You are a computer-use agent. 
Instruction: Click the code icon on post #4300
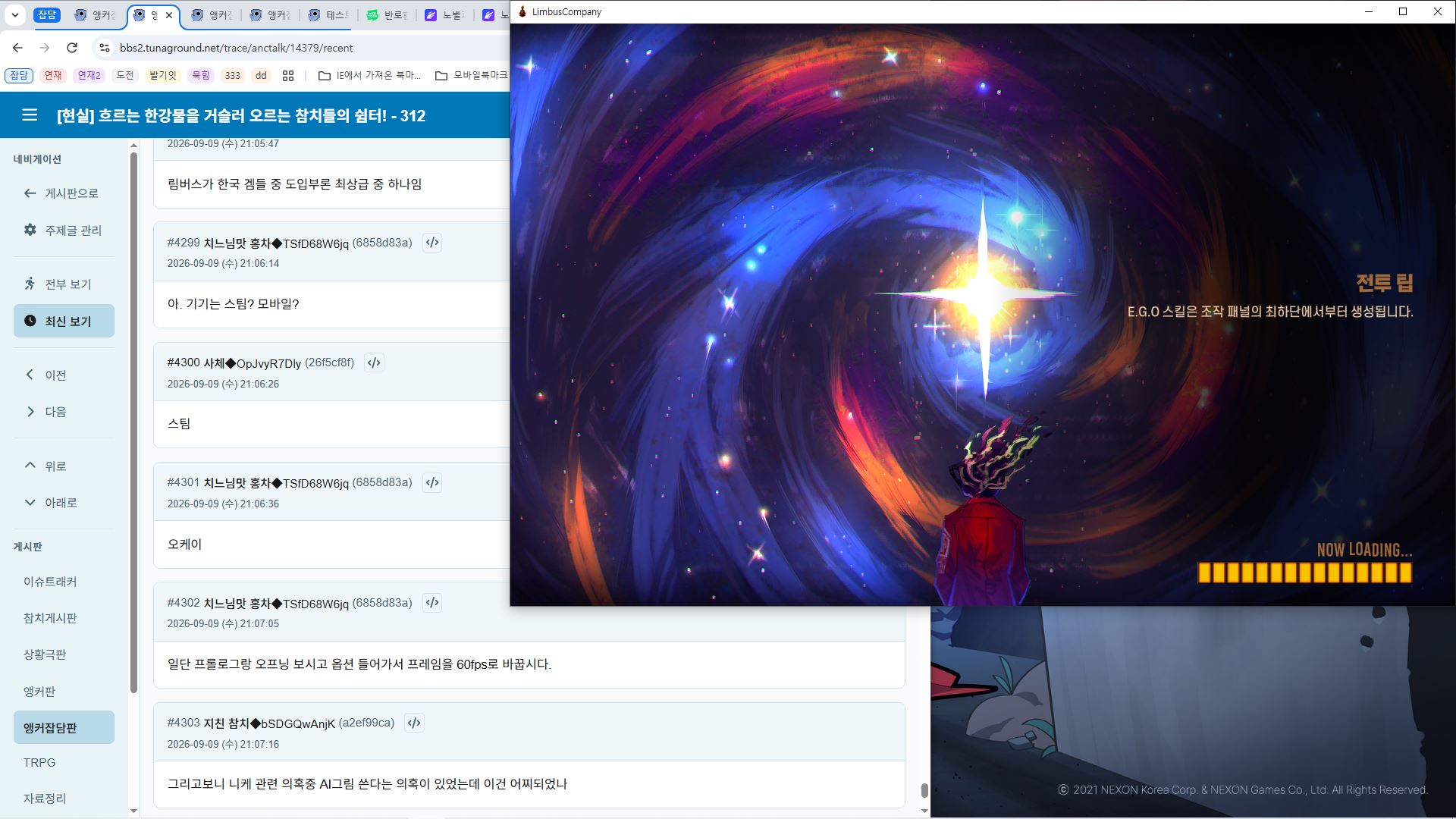coord(374,362)
